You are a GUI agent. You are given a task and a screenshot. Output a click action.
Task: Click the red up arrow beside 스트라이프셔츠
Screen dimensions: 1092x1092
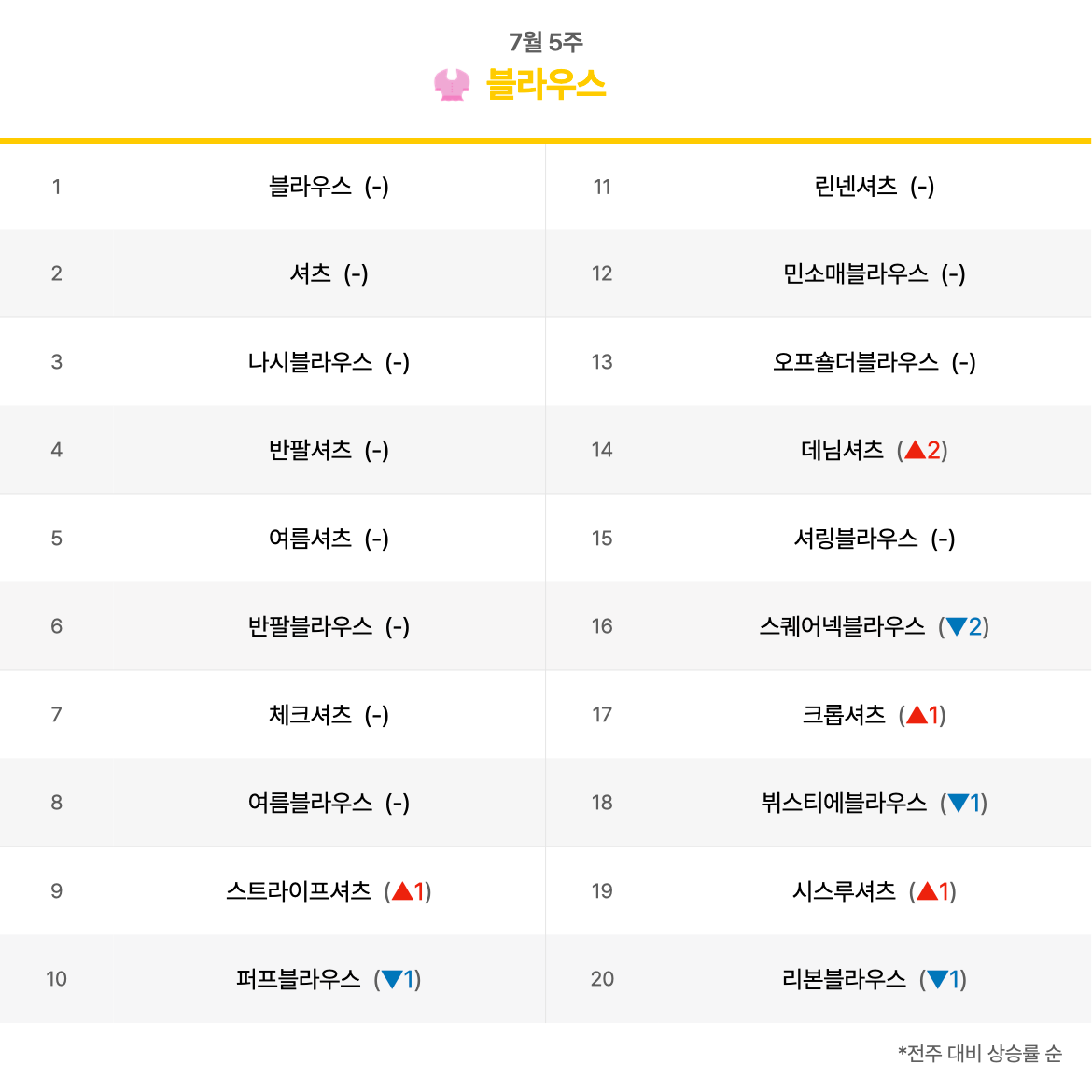pos(402,890)
